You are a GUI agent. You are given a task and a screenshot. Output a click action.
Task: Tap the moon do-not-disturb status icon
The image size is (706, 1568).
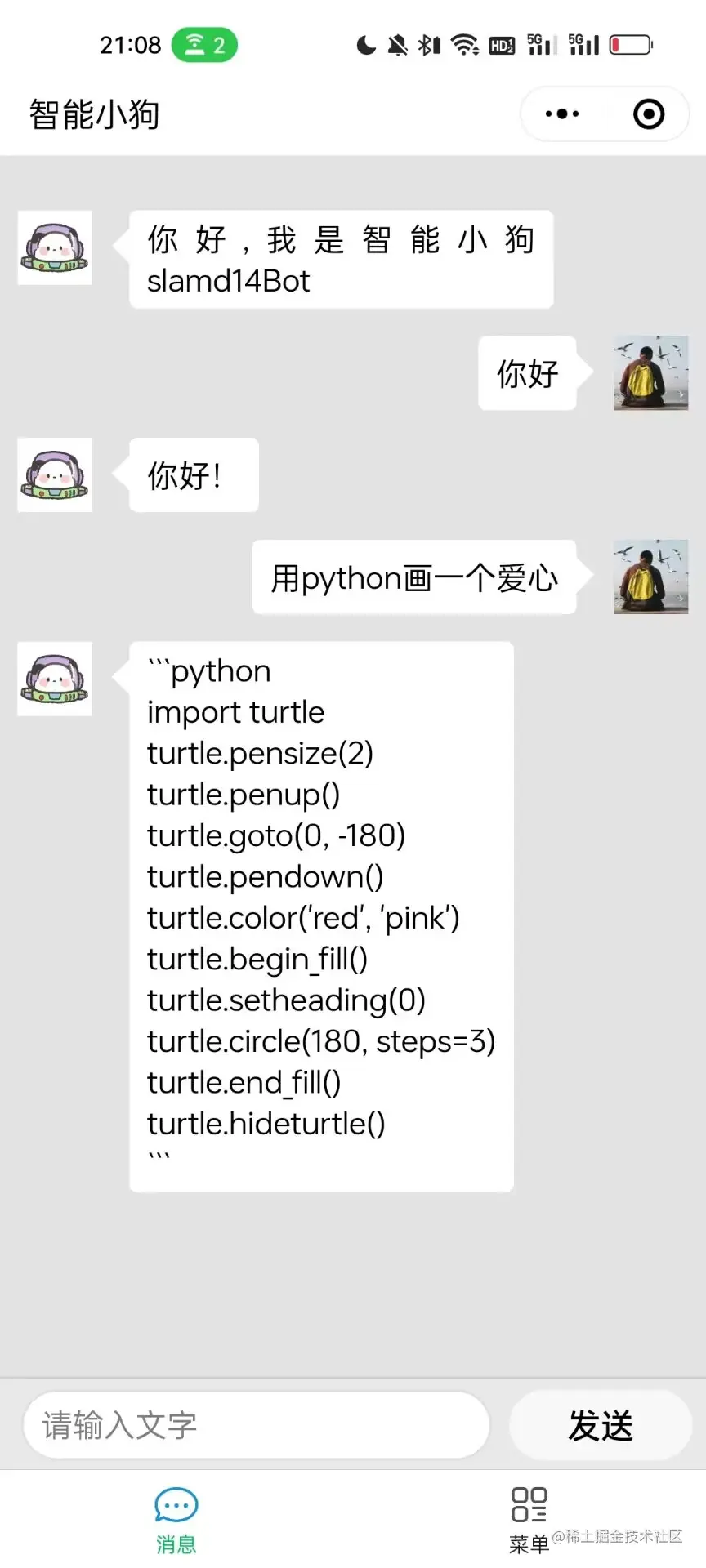tap(366, 45)
